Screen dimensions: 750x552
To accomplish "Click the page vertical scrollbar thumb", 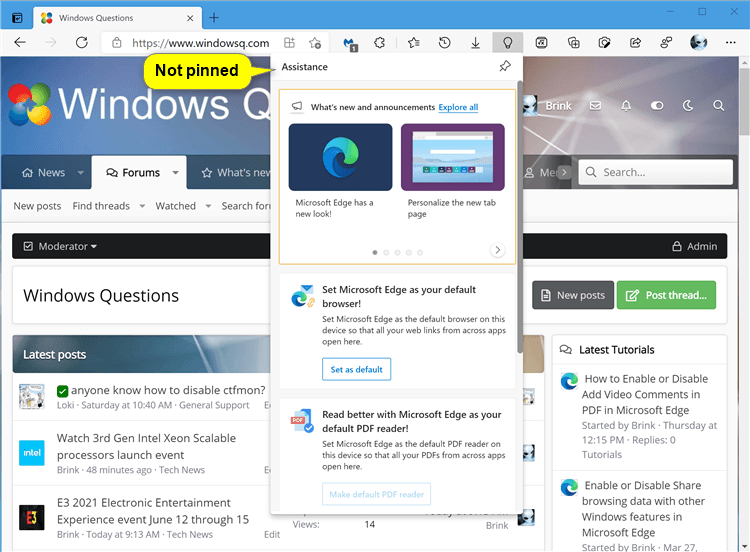I will 744,101.
